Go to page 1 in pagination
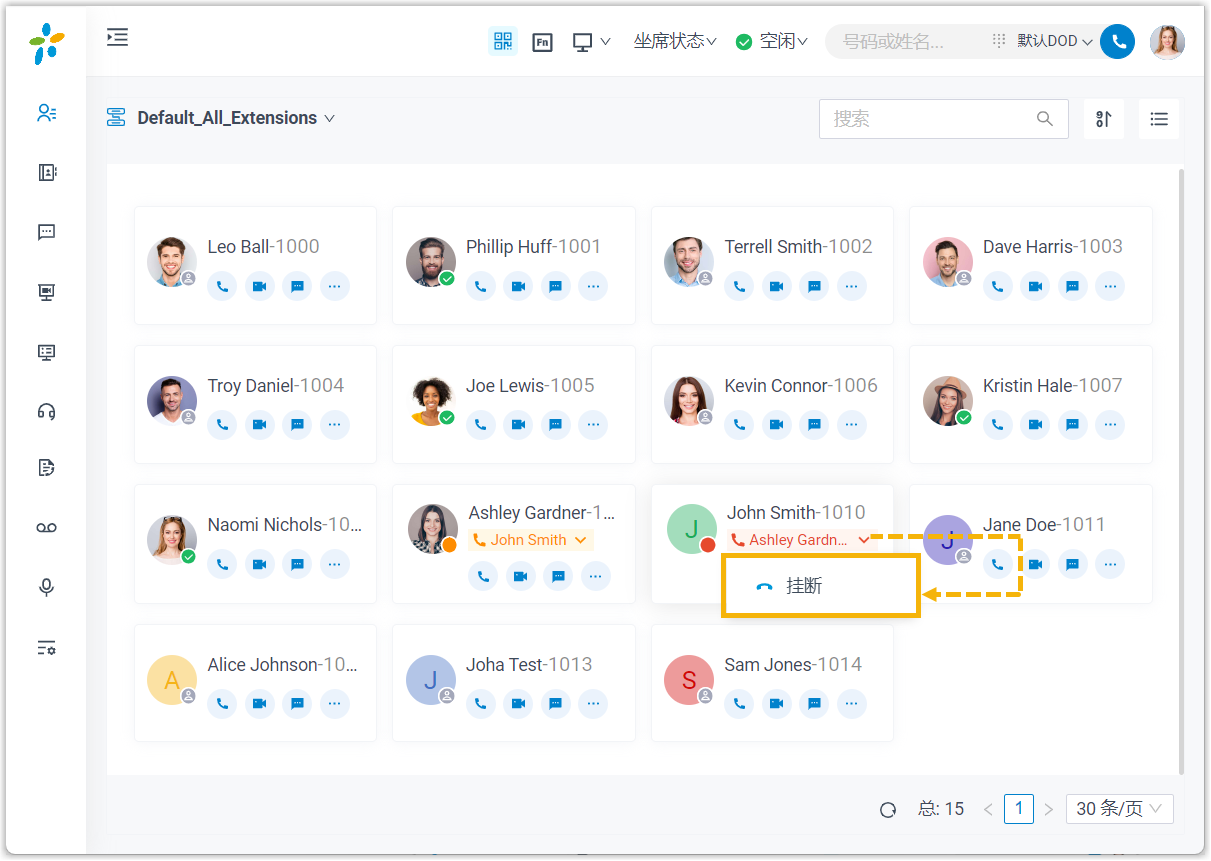 point(1018,808)
